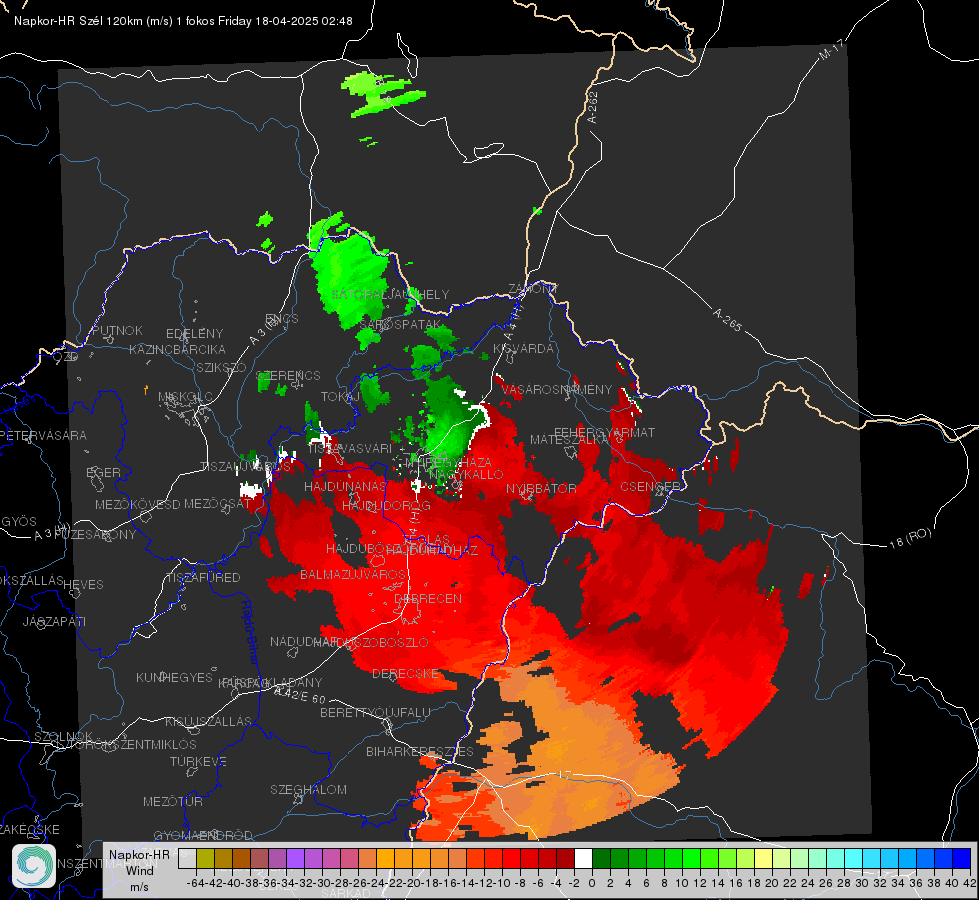Click the DEBRECEN city label
Image resolution: width=979 pixels, height=900 pixels.
pyautogui.click(x=428, y=598)
